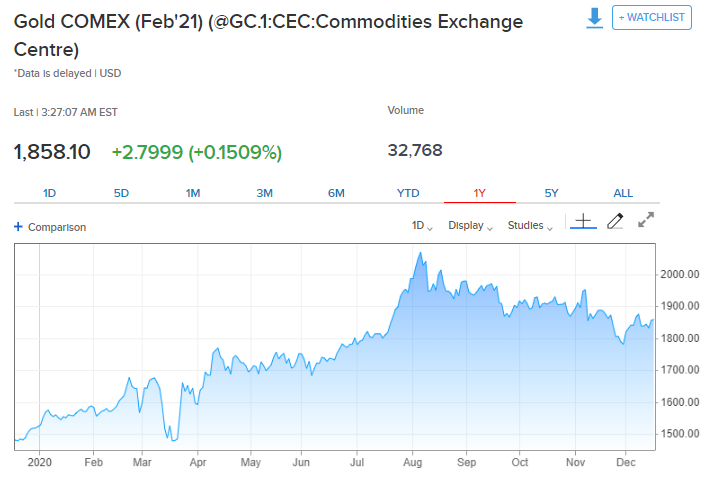Expand the Studies dropdown
The height and width of the screenshot is (481, 708).
click(x=530, y=226)
